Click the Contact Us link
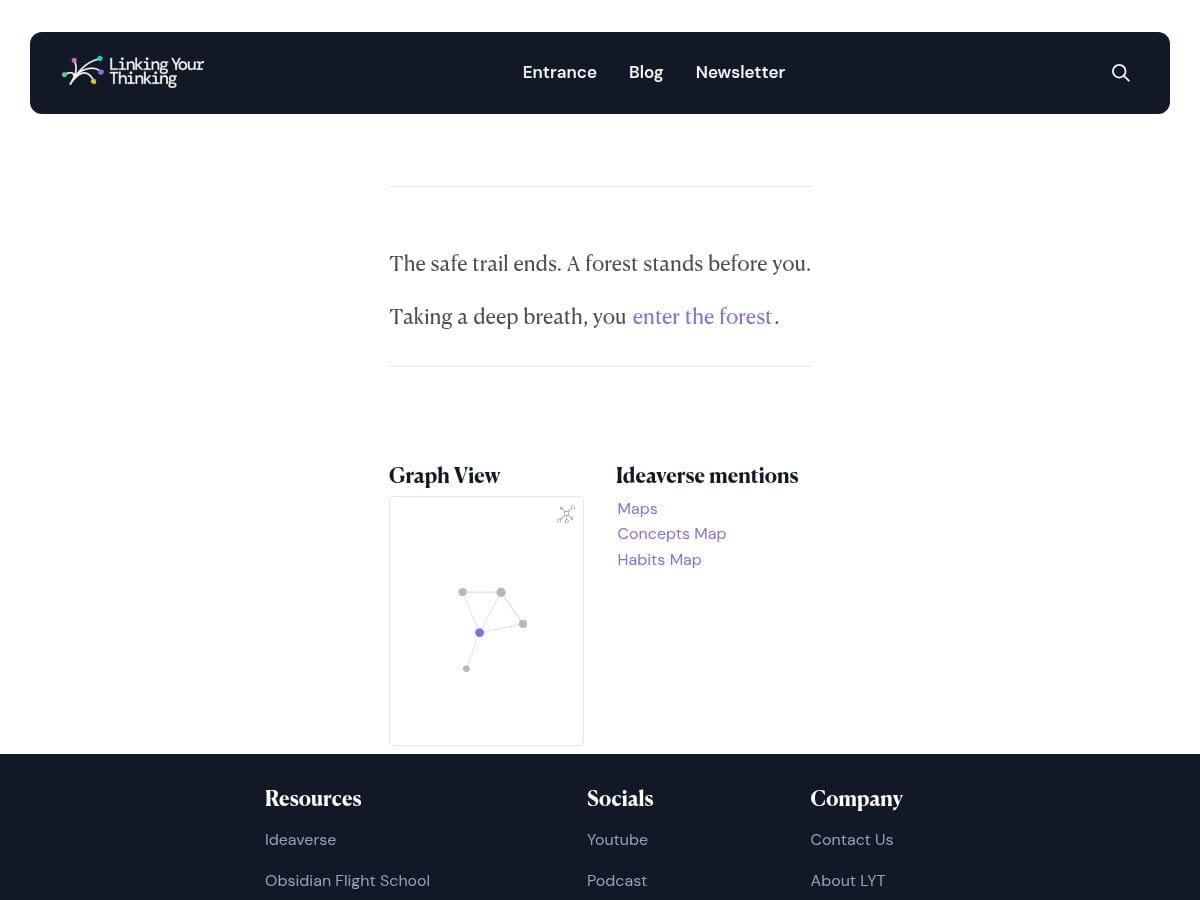Image resolution: width=1200 pixels, height=900 pixels. click(851, 840)
